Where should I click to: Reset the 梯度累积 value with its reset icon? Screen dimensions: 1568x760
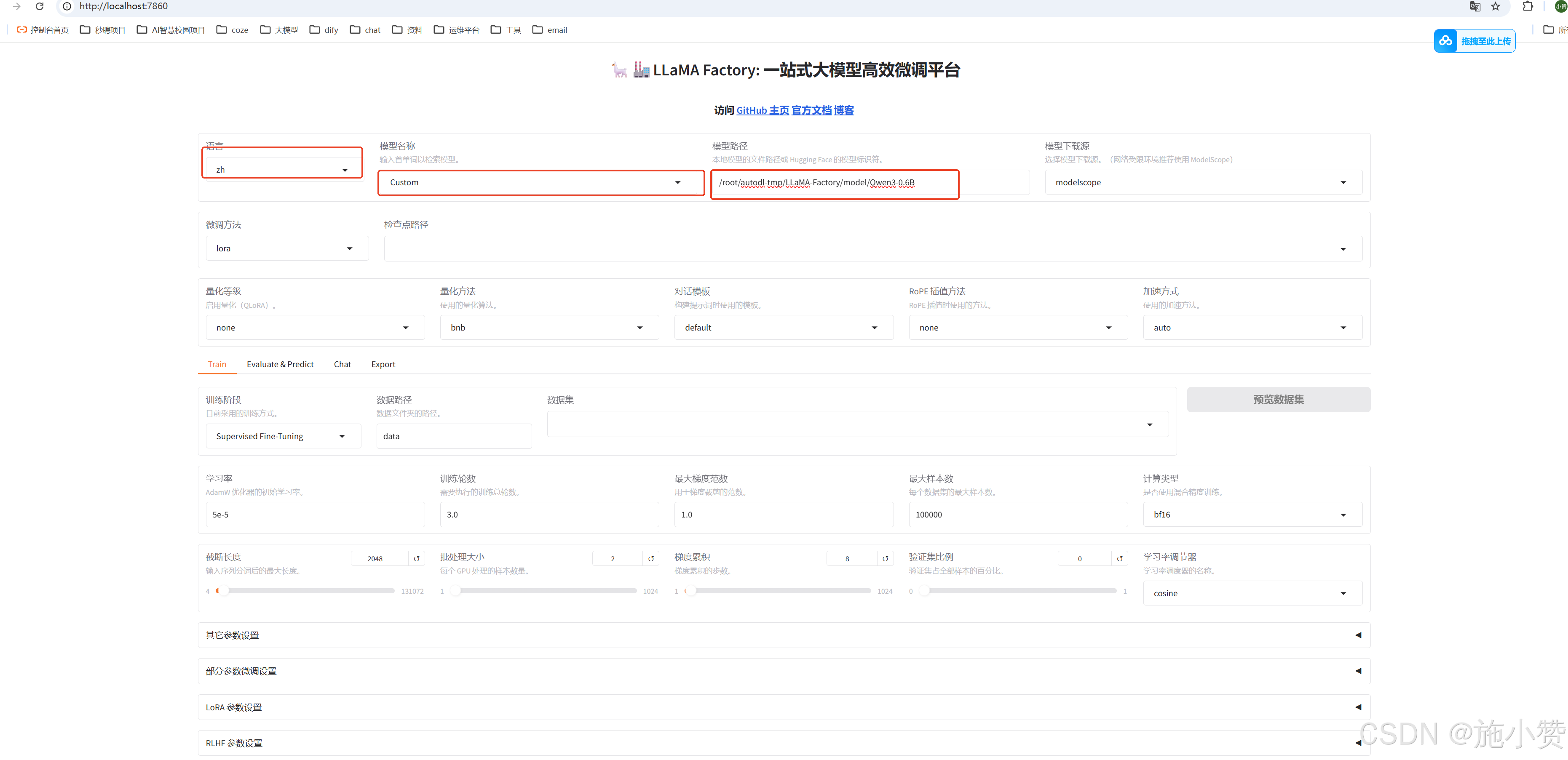pos(885,559)
